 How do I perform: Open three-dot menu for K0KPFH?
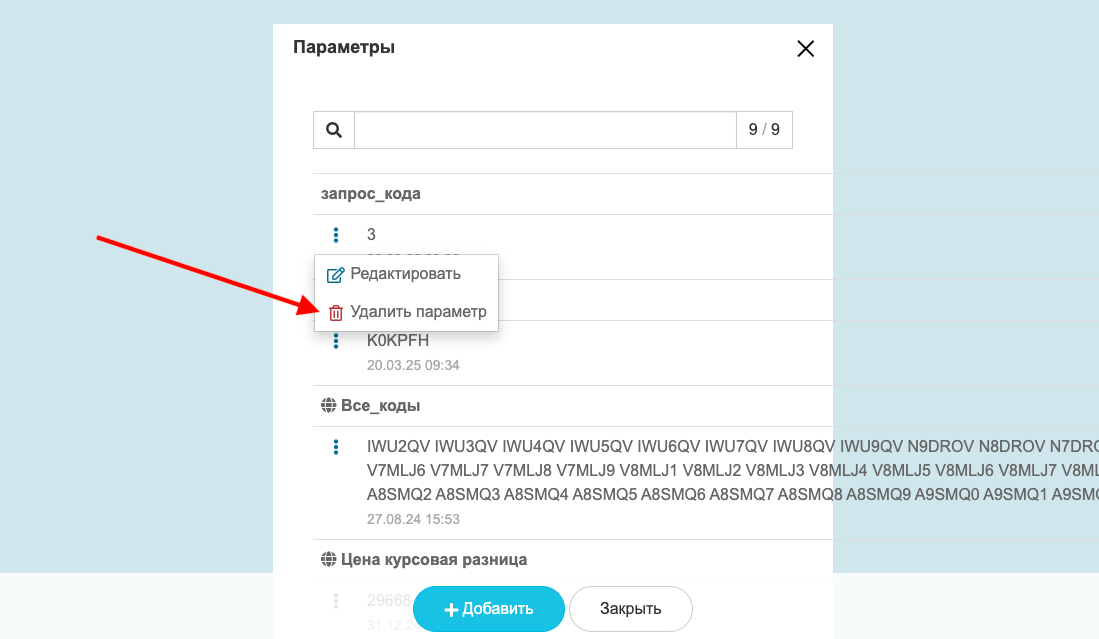point(336,341)
